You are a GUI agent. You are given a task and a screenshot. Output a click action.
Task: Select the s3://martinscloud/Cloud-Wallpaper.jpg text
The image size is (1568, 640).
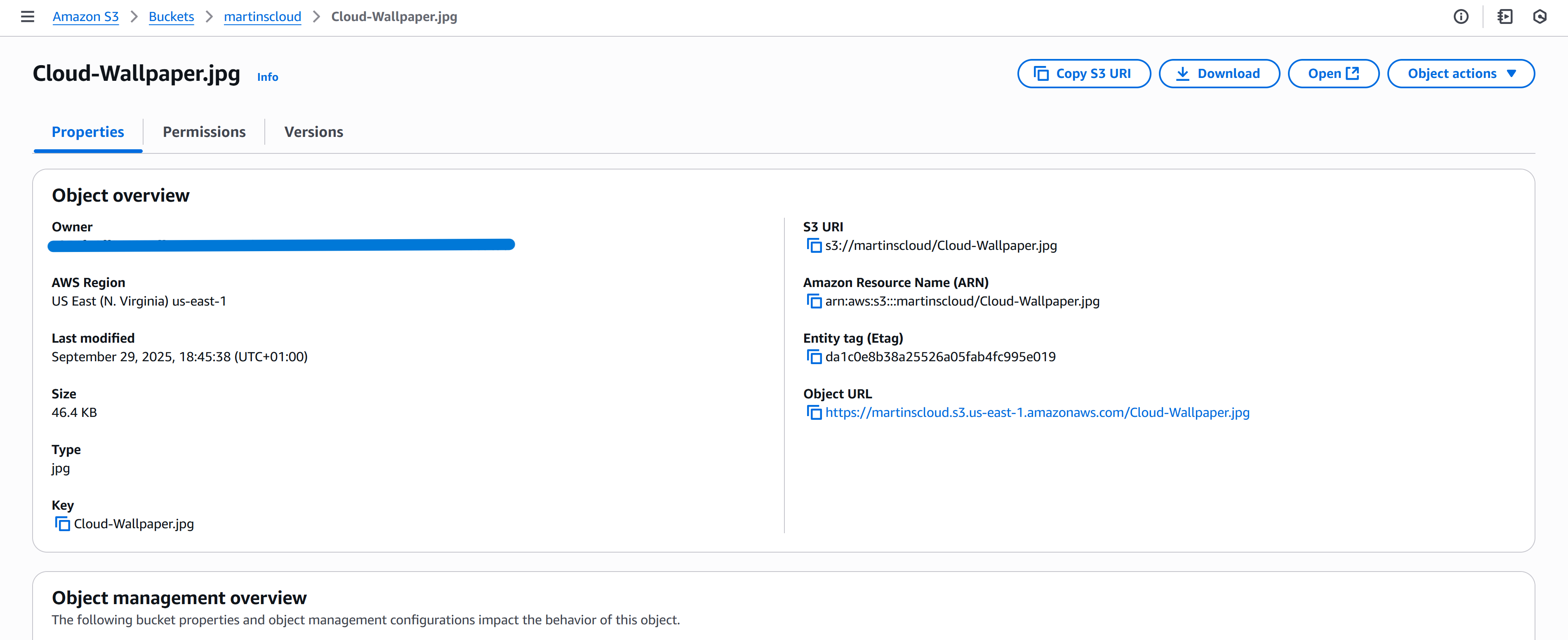pyautogui.click(x=941, y=245)
